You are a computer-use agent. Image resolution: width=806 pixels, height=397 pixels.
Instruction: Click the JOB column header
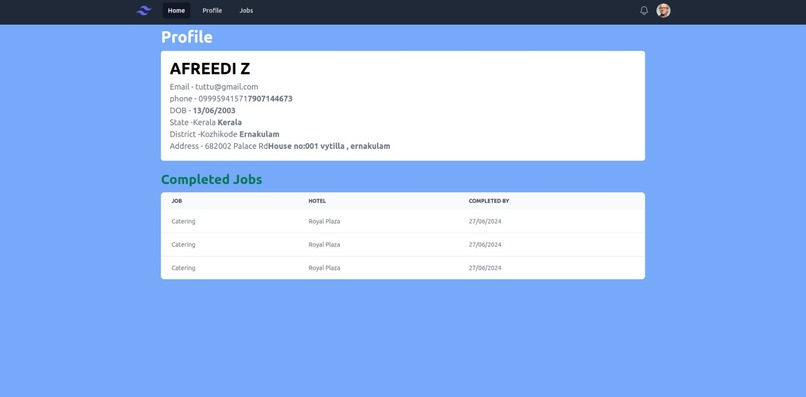point(176,201)
